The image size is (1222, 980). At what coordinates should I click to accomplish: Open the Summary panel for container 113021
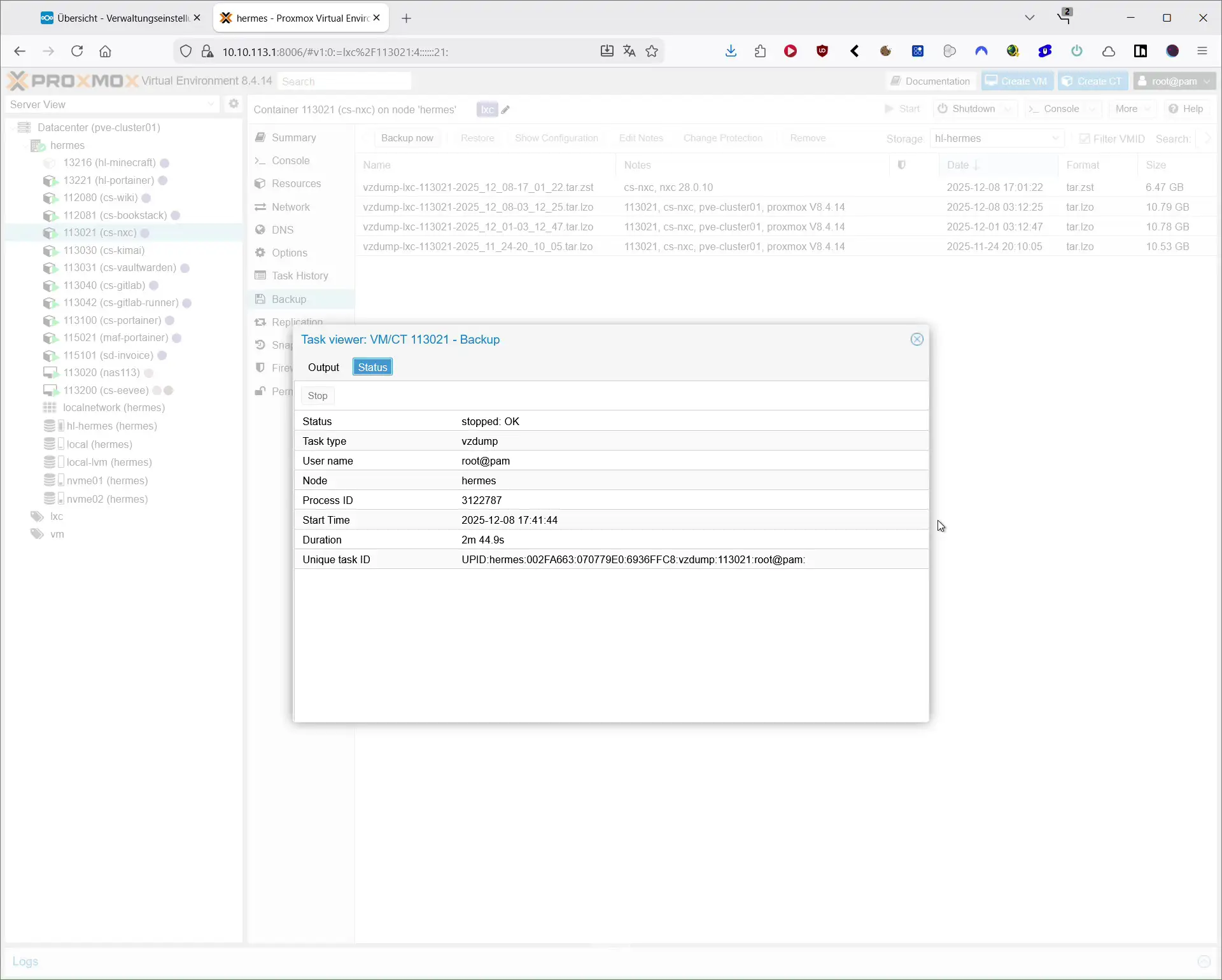293,137
